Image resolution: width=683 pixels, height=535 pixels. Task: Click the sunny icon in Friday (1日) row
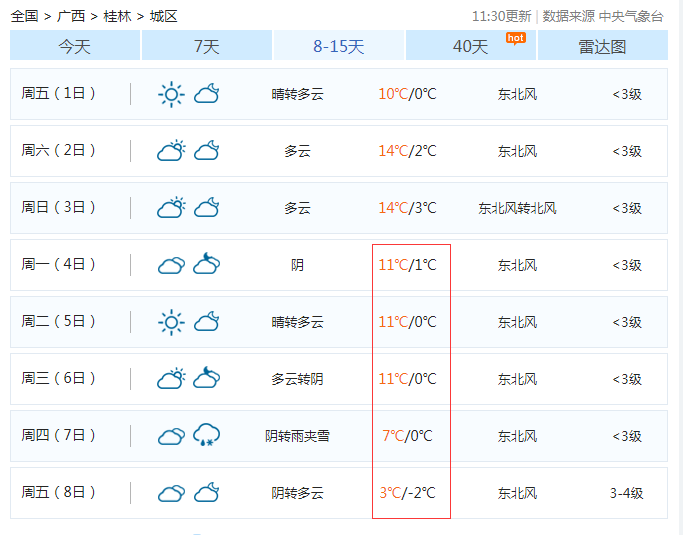(x=172, y=94)
